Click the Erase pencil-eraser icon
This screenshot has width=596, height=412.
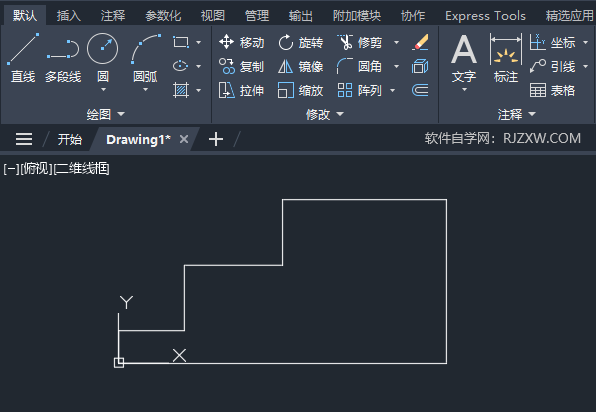coord(420,42)
